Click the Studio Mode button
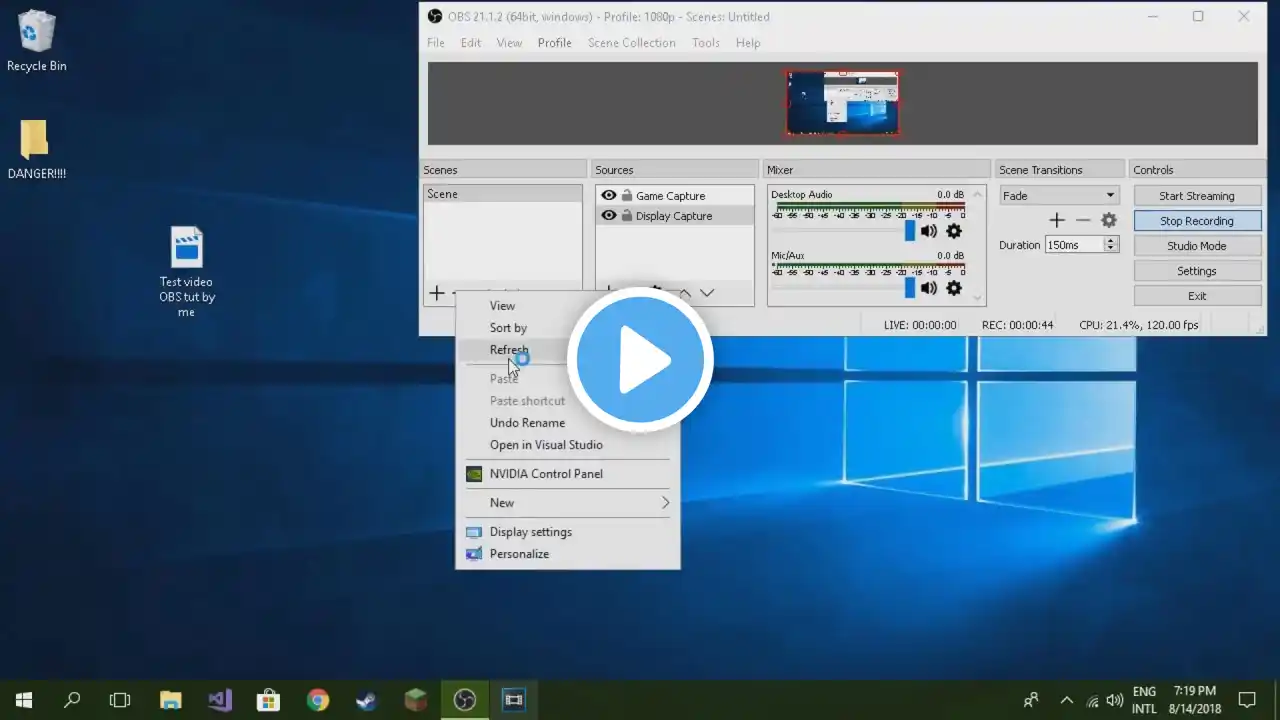 (x=1197, y=246)
